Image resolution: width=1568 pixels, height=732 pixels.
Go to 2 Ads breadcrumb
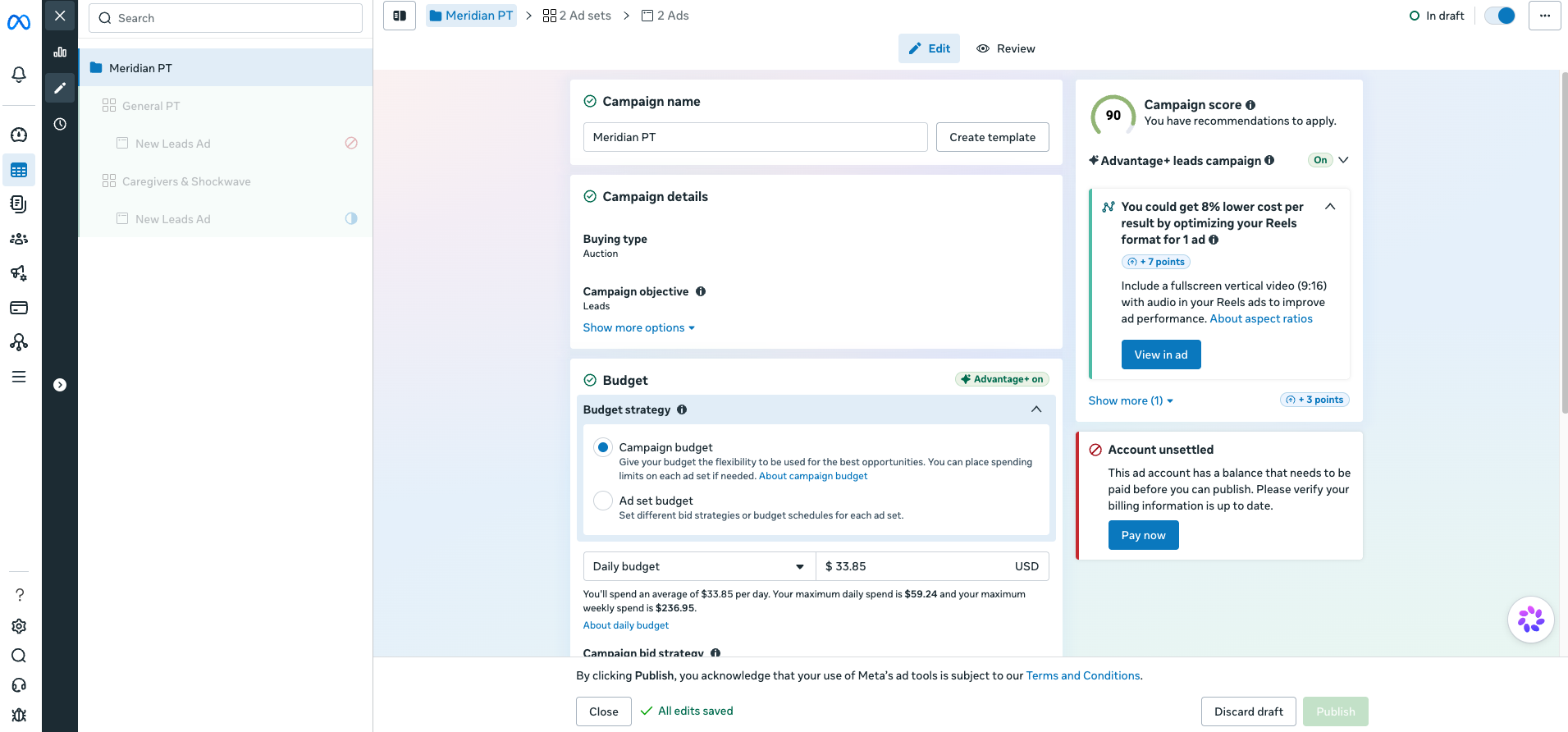pyautogui.click(x=665, y=16)
